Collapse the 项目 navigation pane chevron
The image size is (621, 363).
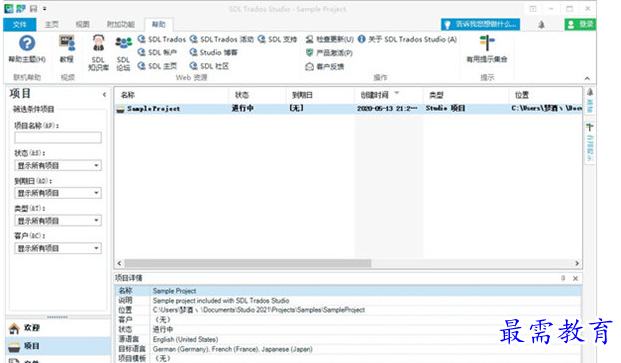tap(104, 94)
